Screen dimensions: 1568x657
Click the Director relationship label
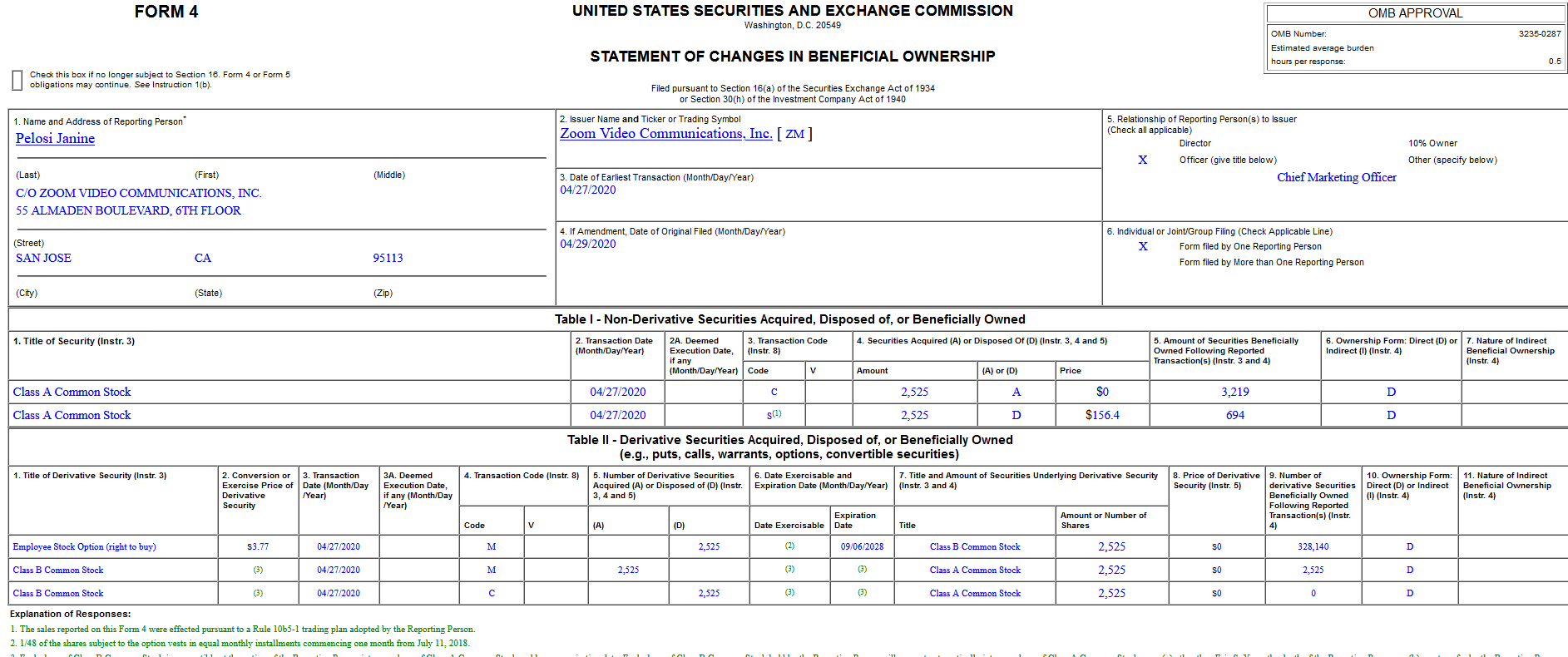1195,143
